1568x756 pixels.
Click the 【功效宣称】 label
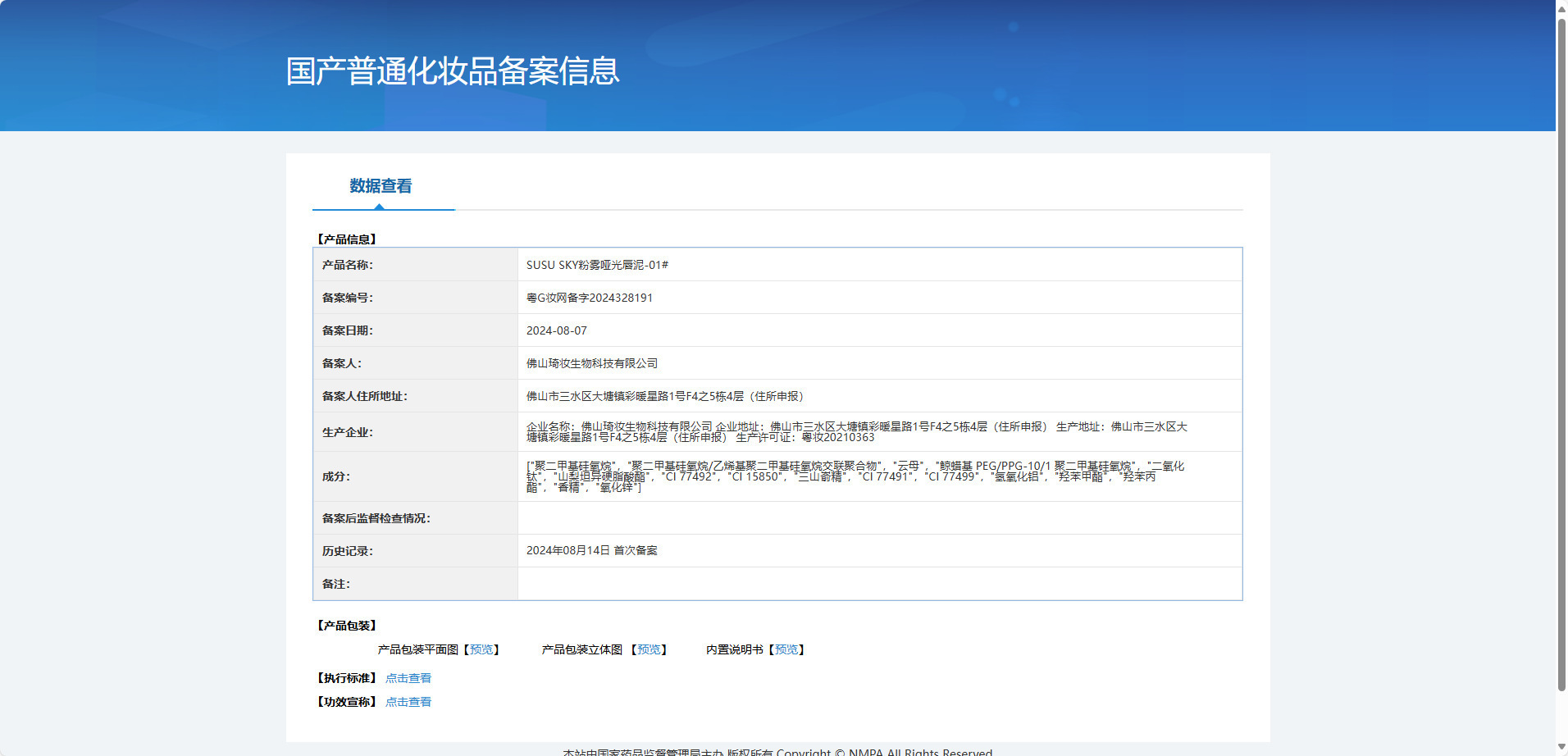[x=347, y=702]
